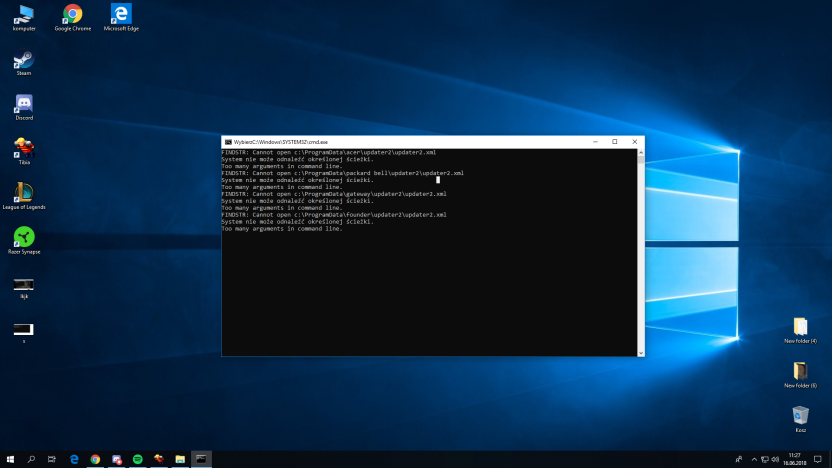Select the desktop file below lkjk
This screenshot has width=832, height=468.
(x=24, y=333)
